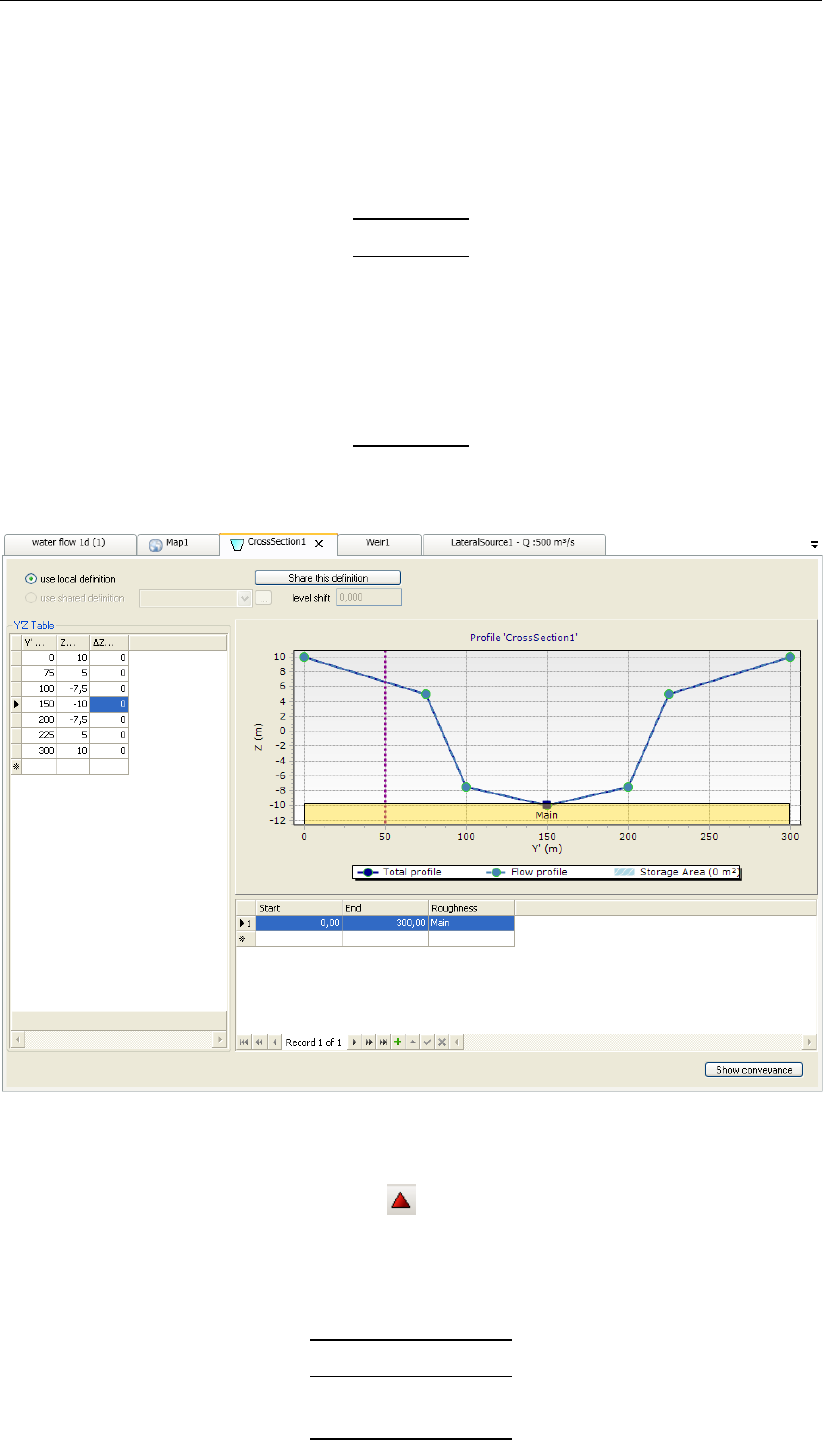
Task: Click Start column header in roughness table
Action: [299, 908]
